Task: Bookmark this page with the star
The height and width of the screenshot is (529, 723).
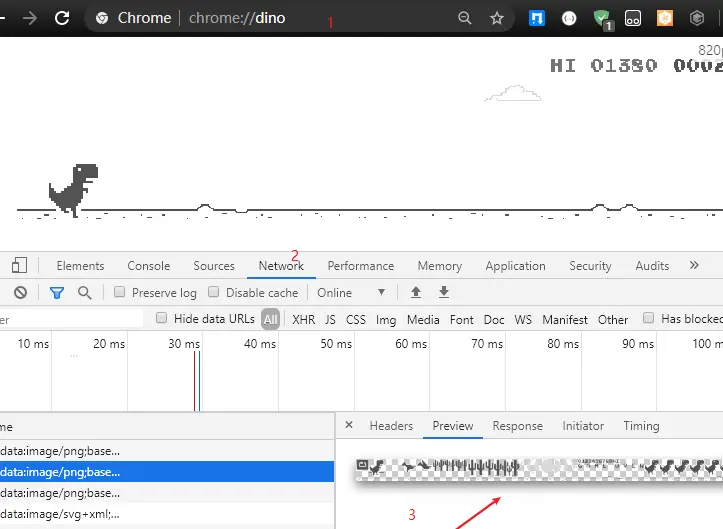Action: [497, 18]
